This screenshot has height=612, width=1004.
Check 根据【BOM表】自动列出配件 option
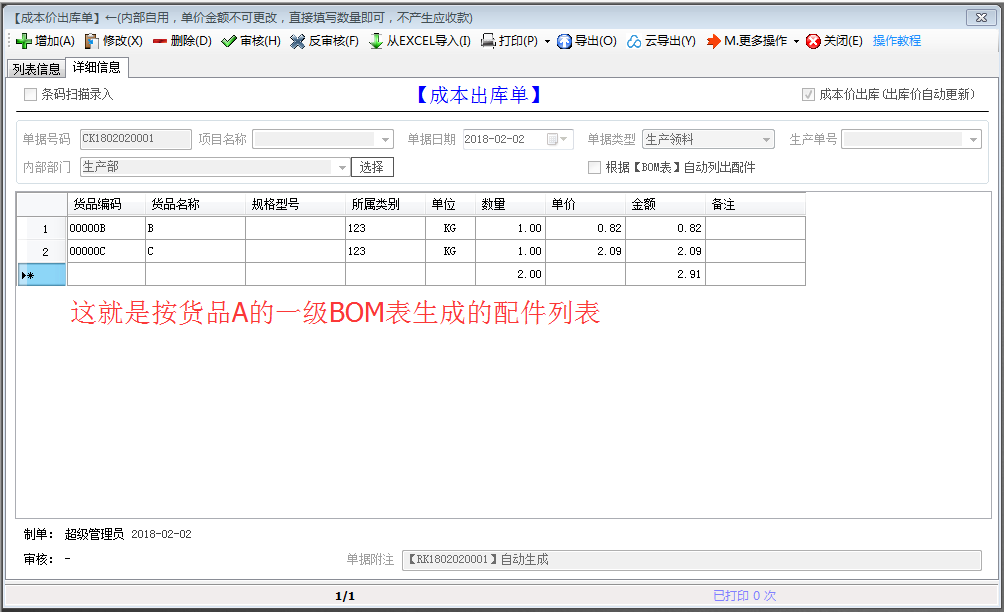point(594,167)
